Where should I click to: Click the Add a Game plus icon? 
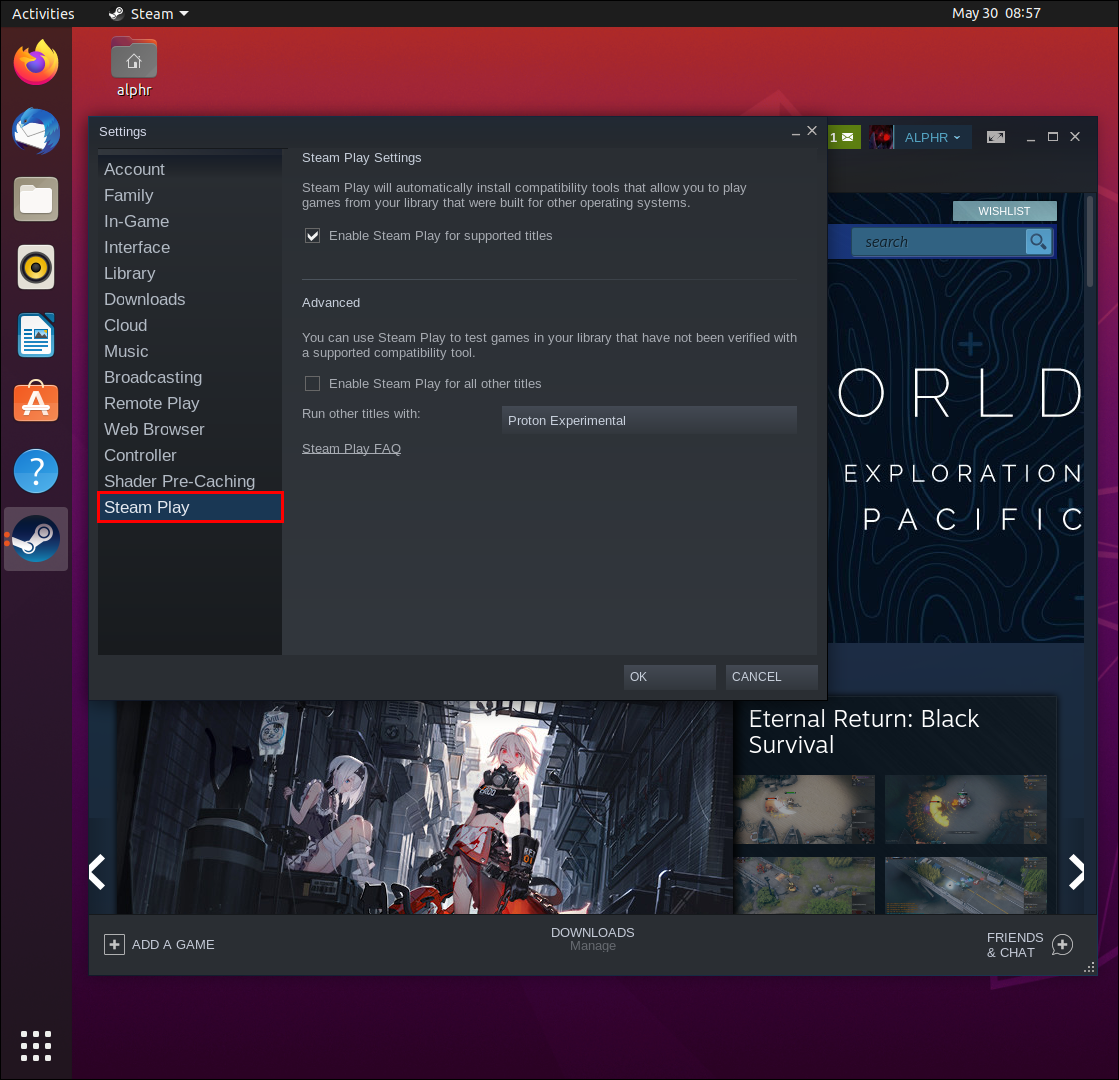coord(115,944)
